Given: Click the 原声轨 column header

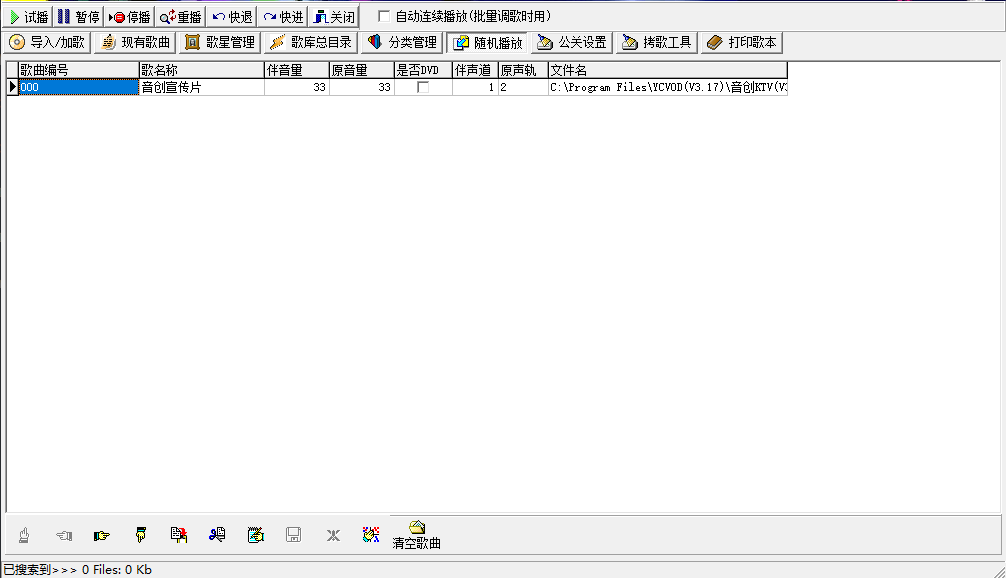Looking at the screenshot, I should coord(524,70).
